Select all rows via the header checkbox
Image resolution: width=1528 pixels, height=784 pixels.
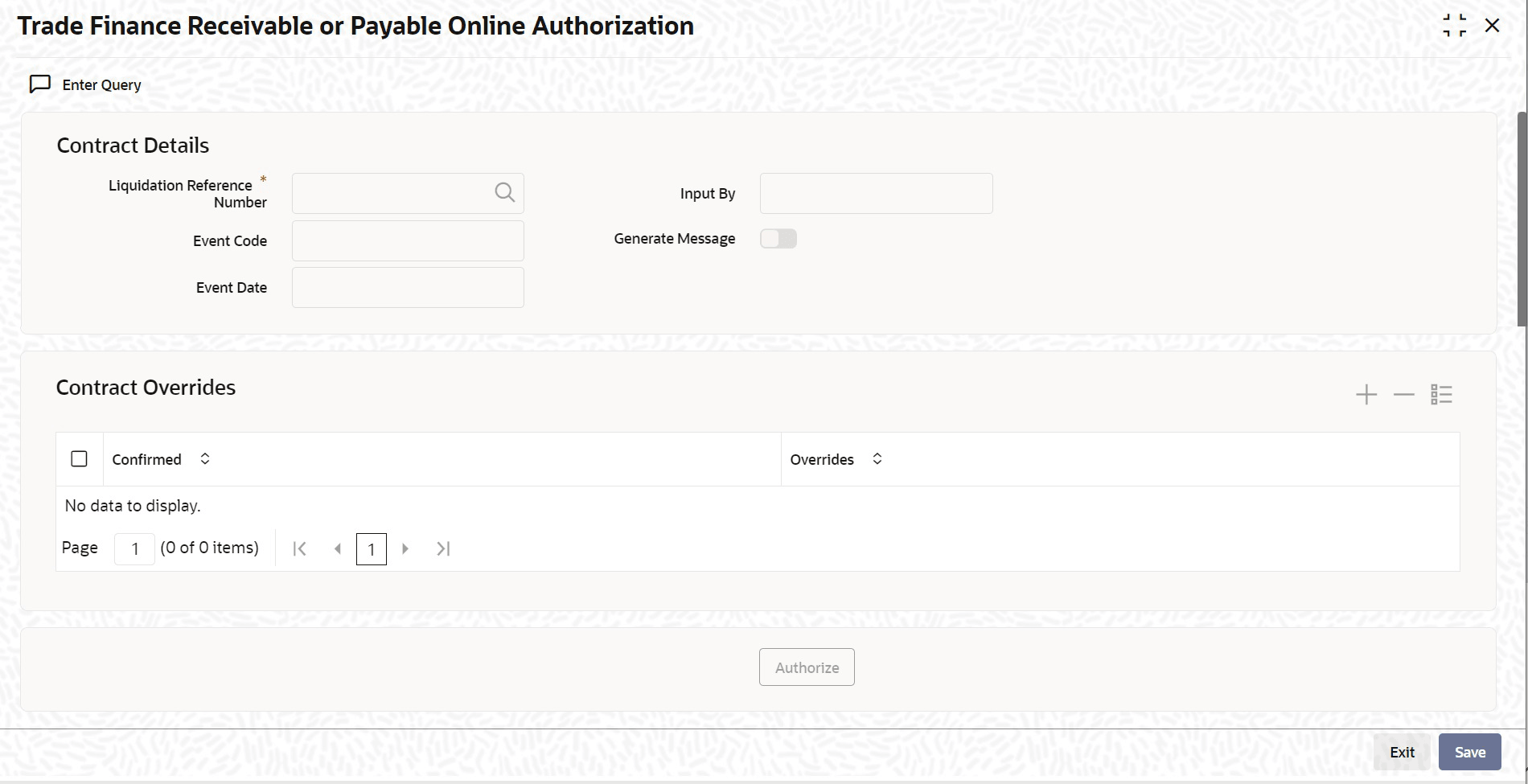click(79, 458)
